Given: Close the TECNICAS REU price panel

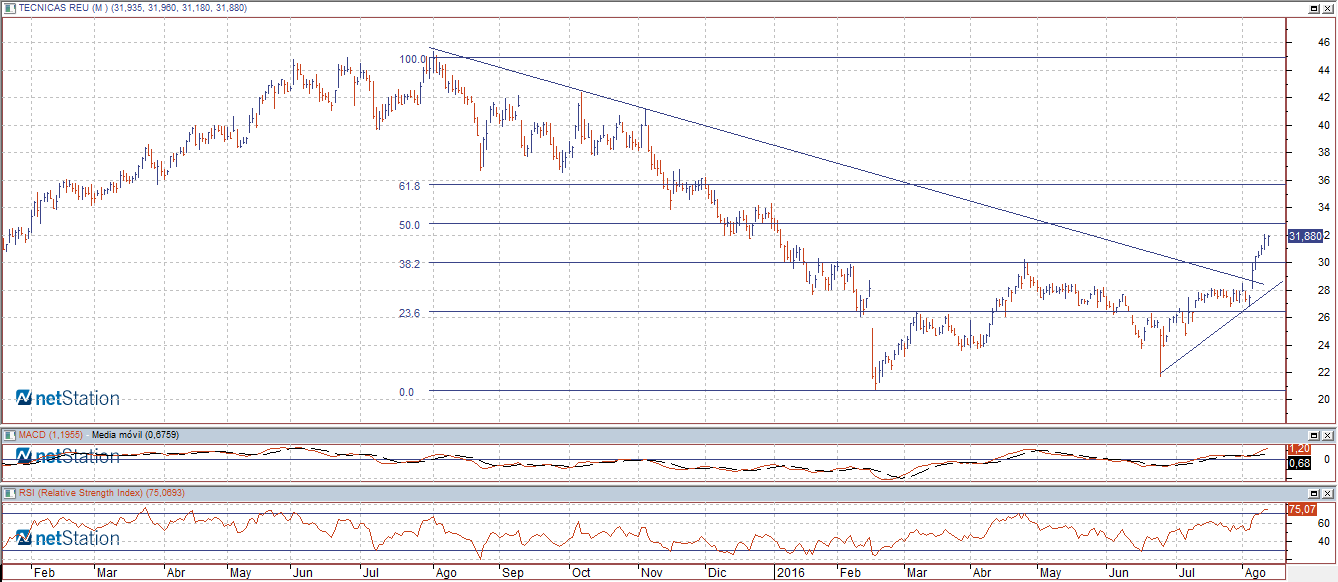Looking at the screenshot, I should [x=1328, y=8].
